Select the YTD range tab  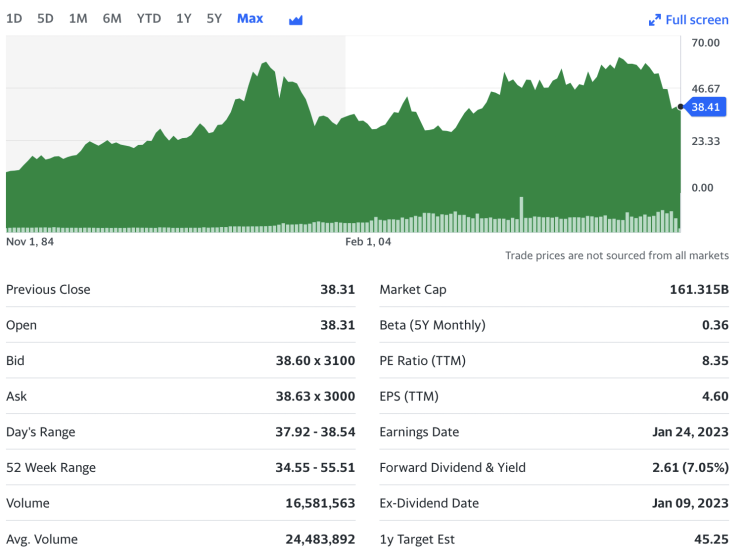click(x=149, y=19)
